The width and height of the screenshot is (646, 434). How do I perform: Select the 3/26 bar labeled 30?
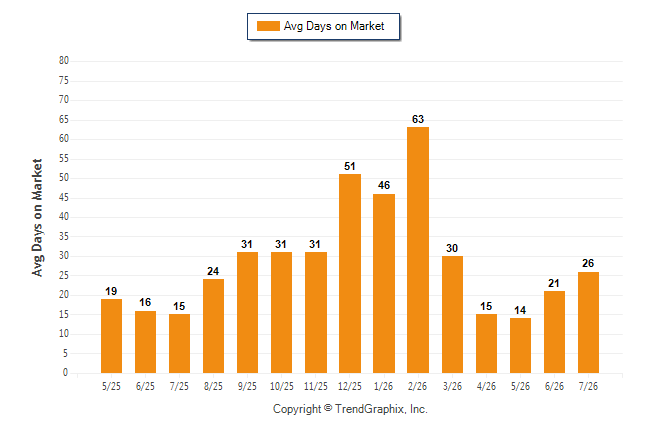tap(452, 314)
